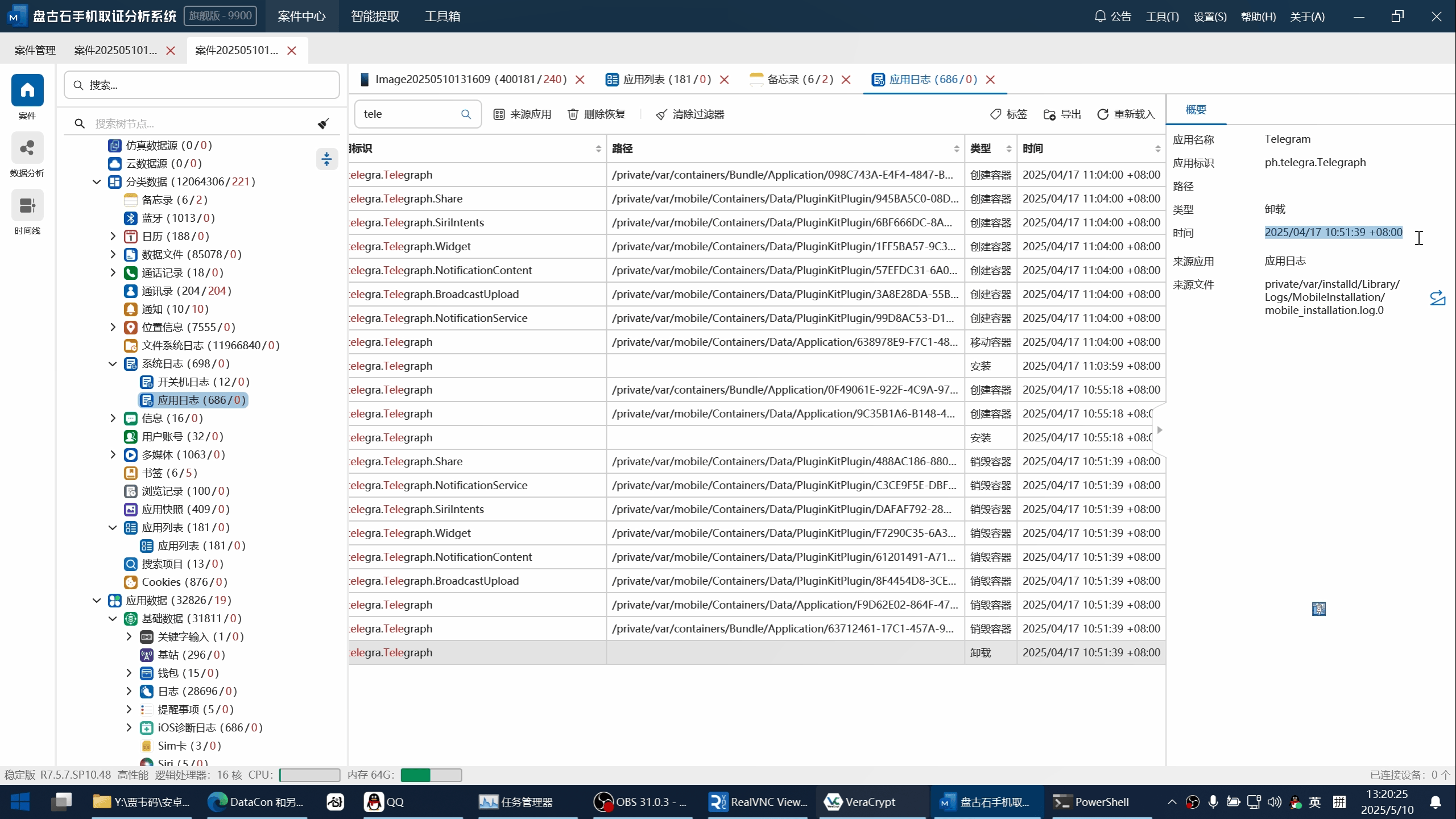Click the search magnifier in tele filter
The width and height of the screenshot is (1456, 819).
466,114
